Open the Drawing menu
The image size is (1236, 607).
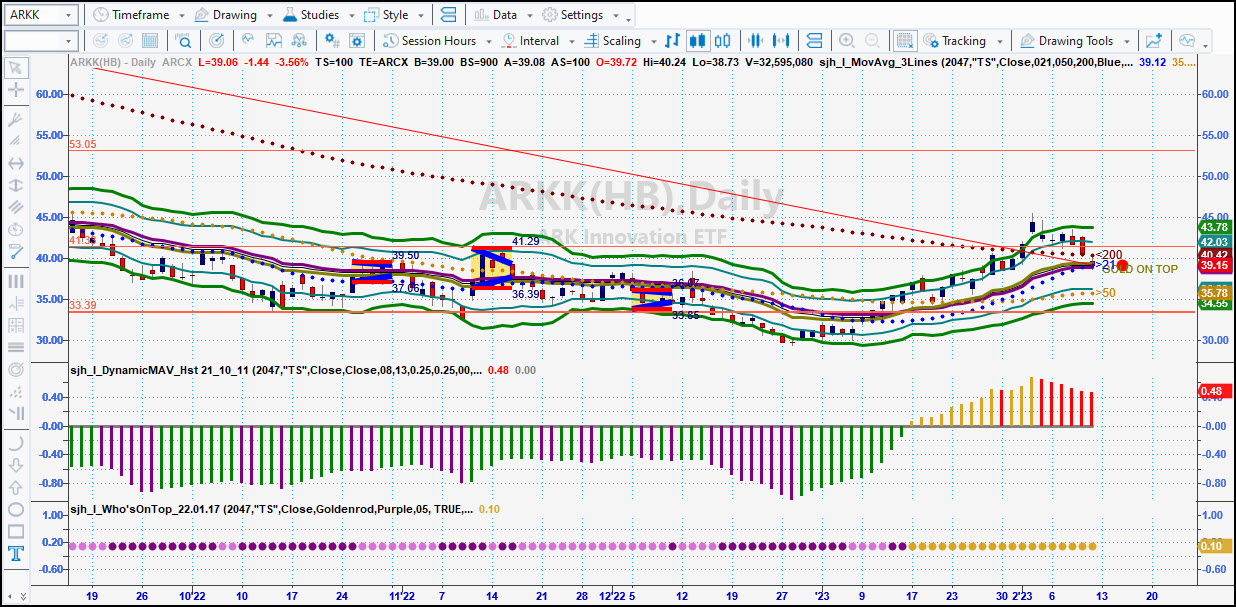point(226,15)
